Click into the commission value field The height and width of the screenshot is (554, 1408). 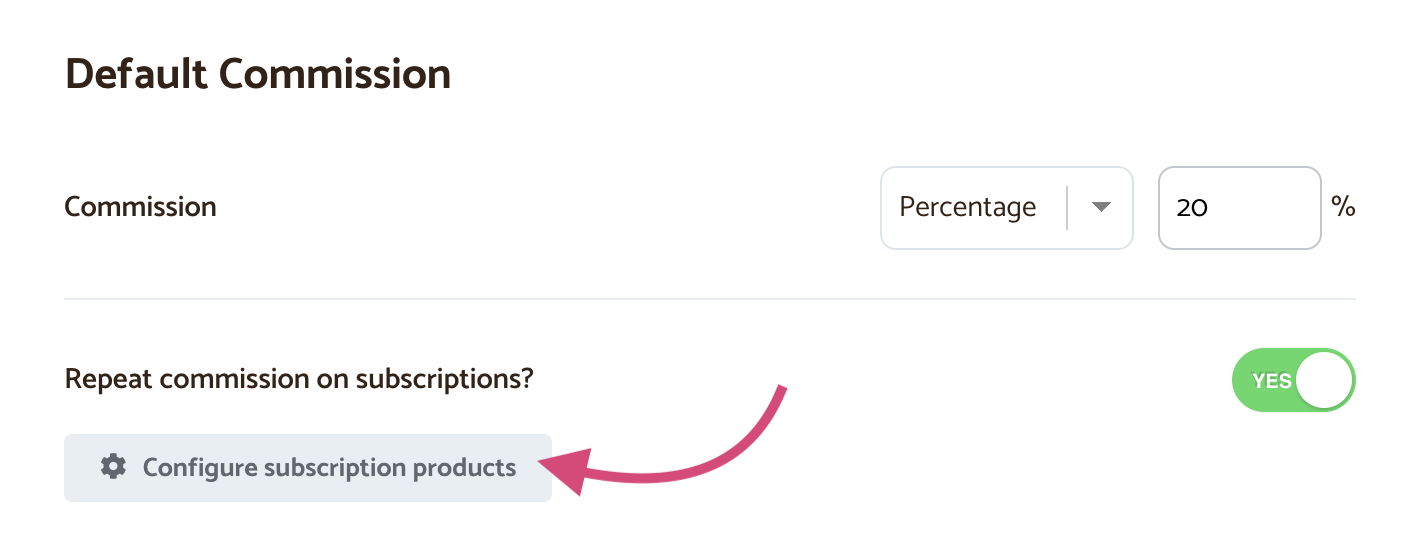click(1239, 207)
